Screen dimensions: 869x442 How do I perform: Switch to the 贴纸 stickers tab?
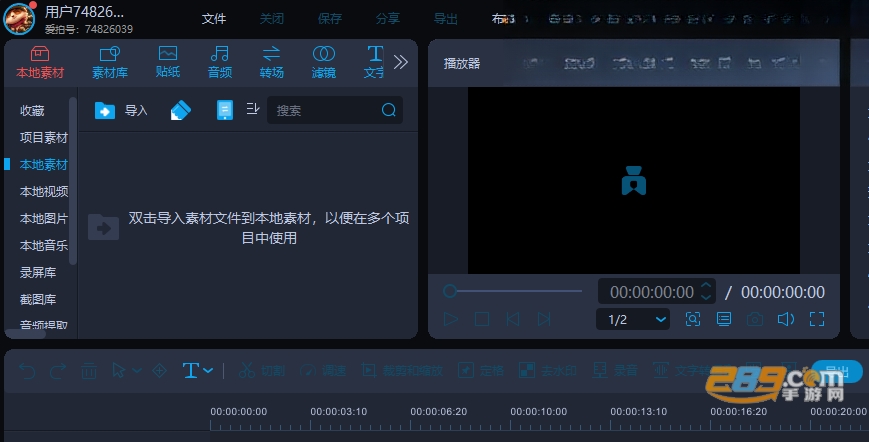pos(167,62)
